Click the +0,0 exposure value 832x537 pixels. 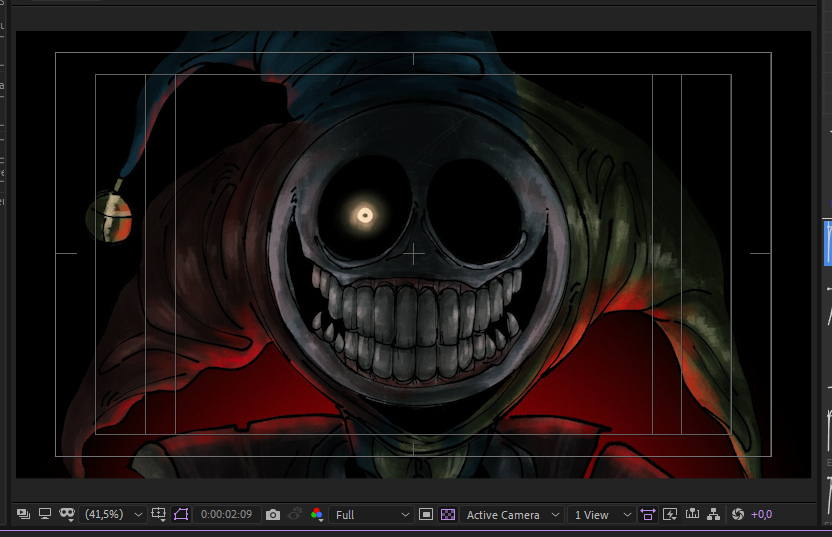(761, 514)
